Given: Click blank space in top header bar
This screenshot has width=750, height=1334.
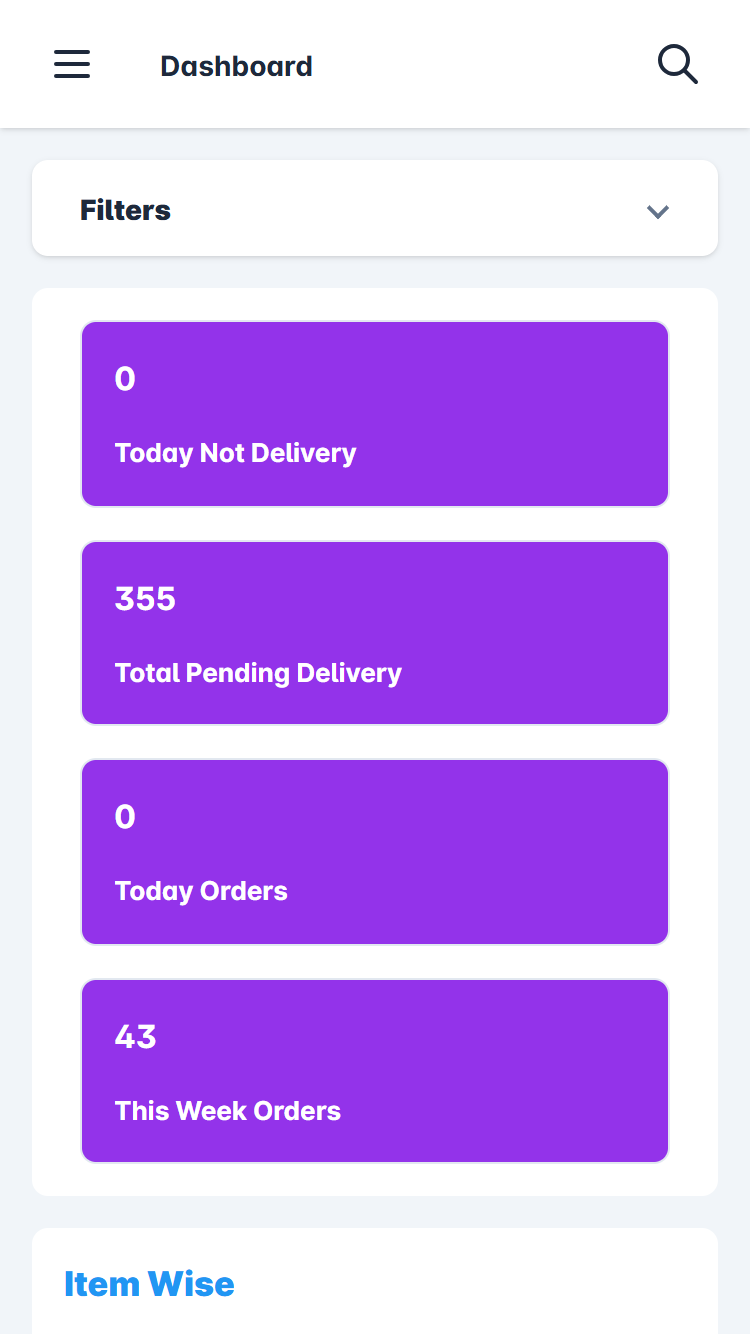Looking at the screenshot, I should 480,65.
